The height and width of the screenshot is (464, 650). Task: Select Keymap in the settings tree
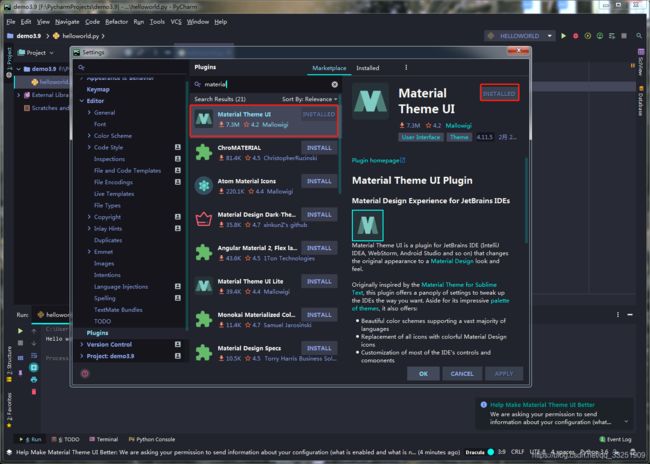tap(98, 89)
